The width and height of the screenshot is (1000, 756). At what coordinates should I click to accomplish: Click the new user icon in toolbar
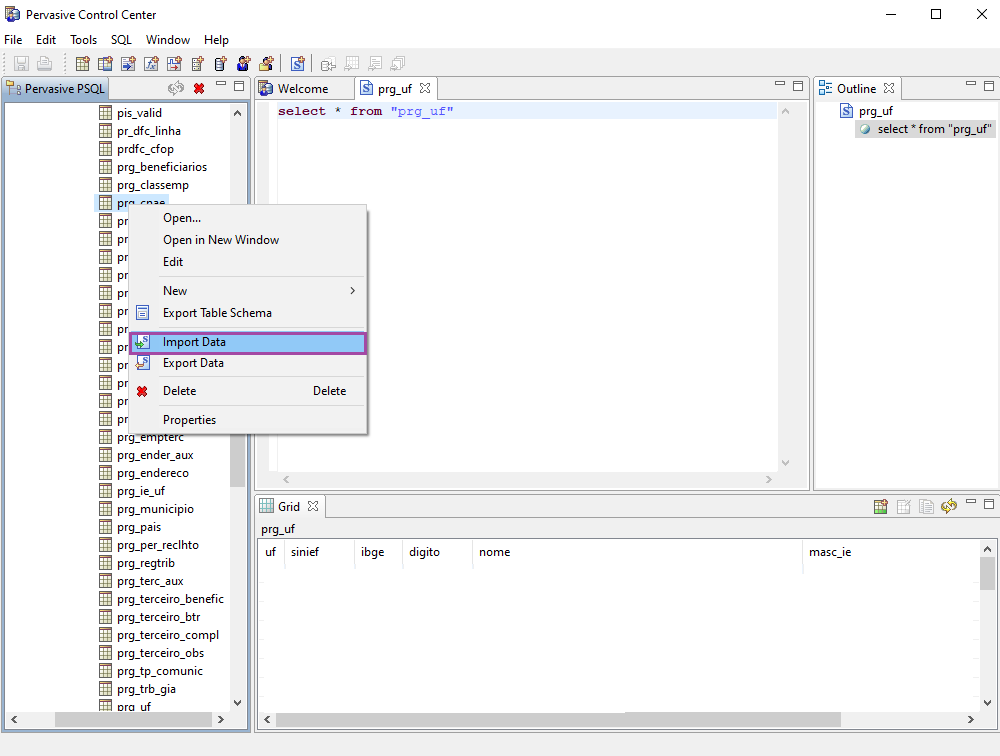tap(243, 64)
